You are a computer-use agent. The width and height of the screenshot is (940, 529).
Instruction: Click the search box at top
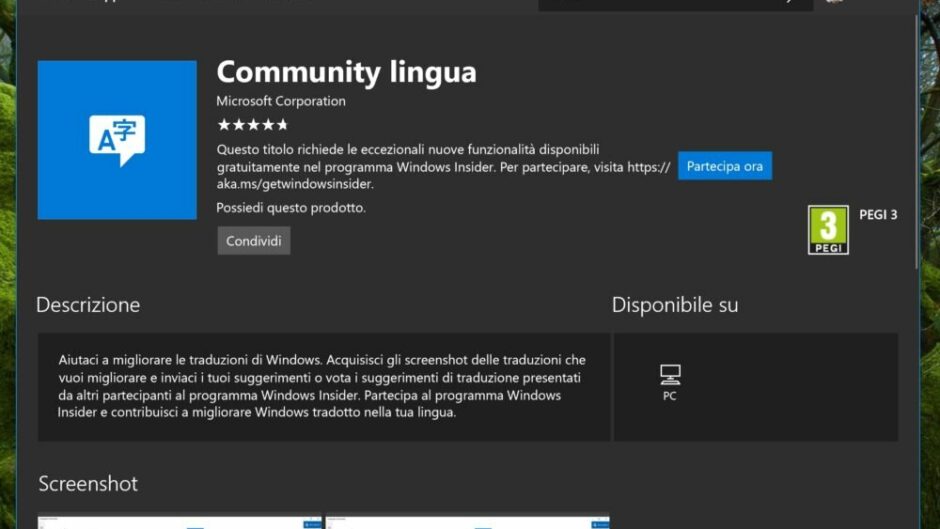click(x=676, y=5)
